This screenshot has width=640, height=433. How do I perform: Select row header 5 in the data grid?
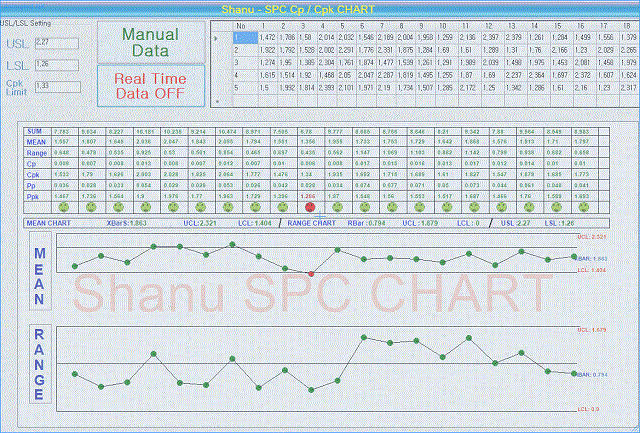(x=245, y=88)
